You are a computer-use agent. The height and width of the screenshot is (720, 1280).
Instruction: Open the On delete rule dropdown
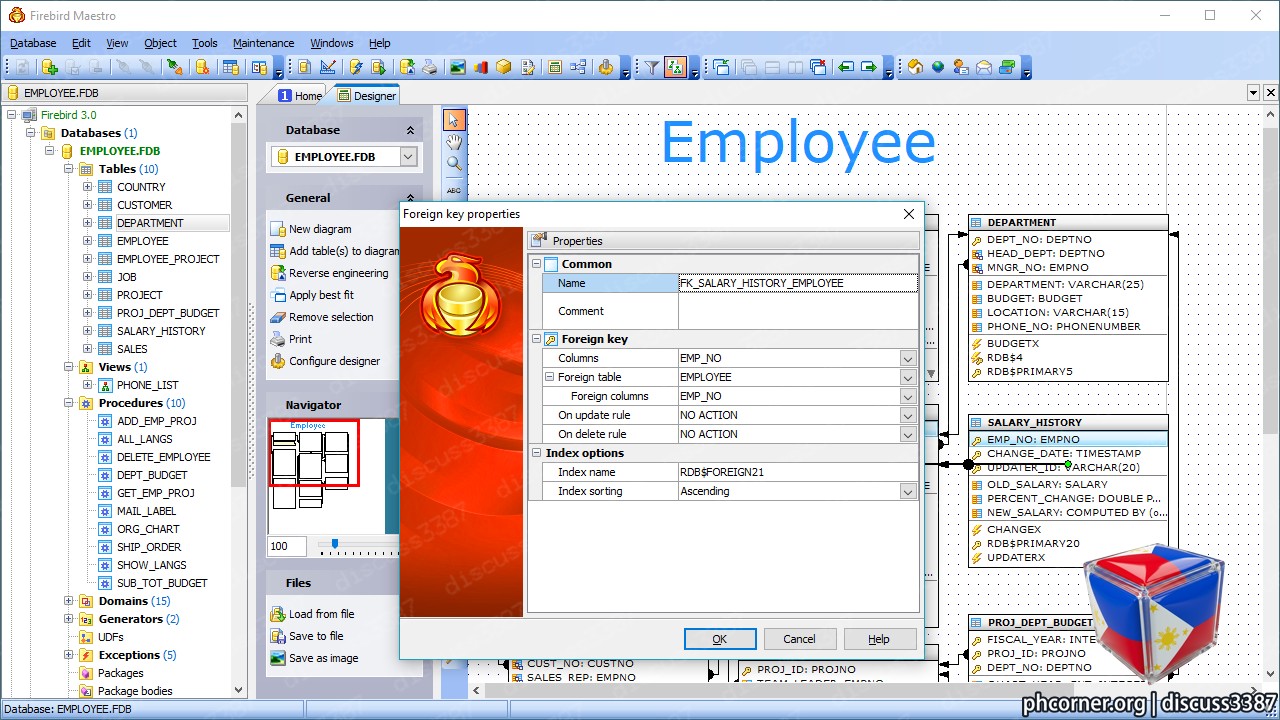coord(908,434)
